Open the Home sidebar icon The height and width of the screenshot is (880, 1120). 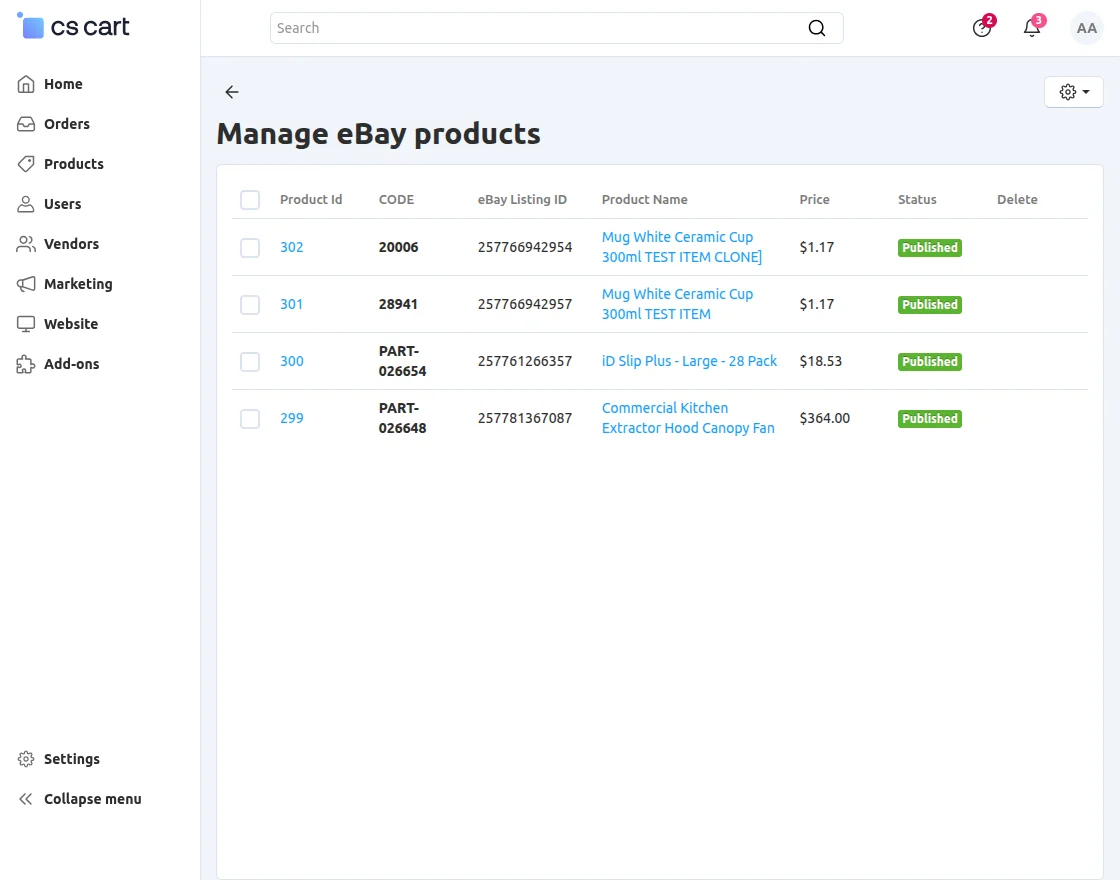26,84
